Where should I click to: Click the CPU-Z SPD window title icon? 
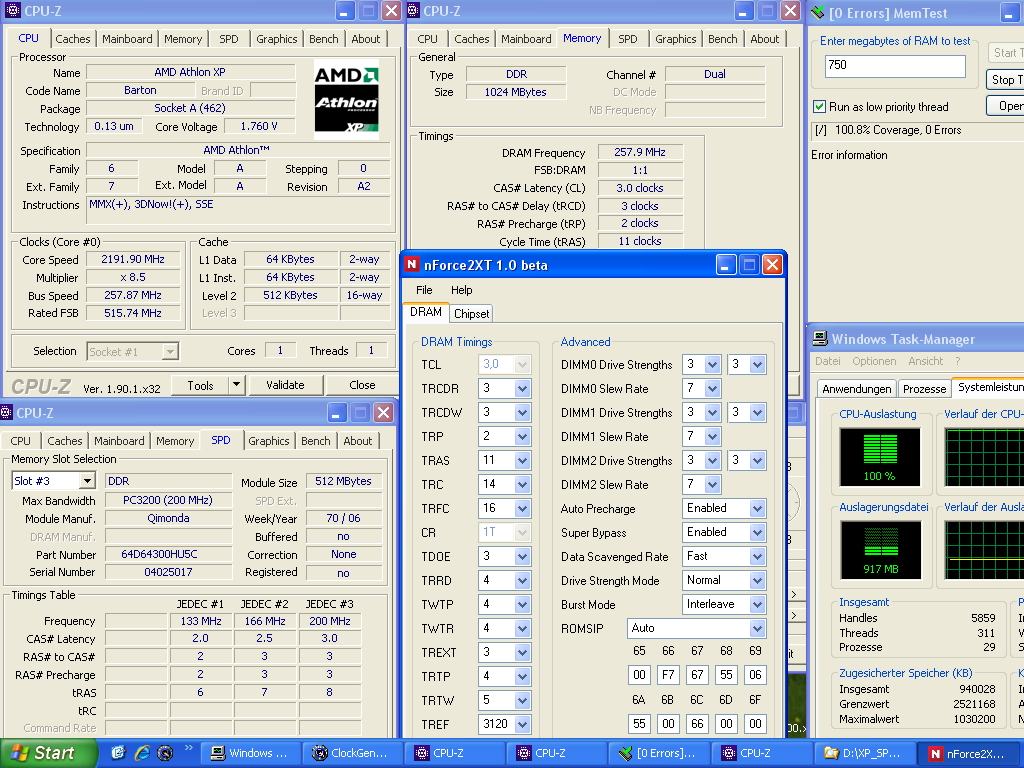[x=7, y=413]
